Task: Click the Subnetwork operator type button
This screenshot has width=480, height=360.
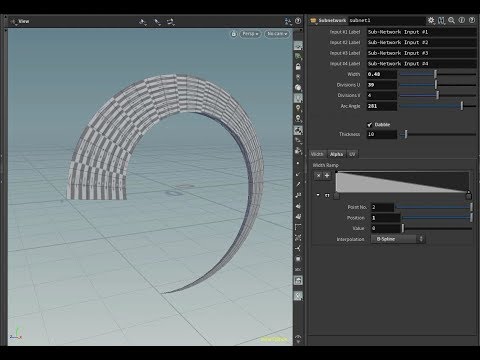Action: coord(328,20)
